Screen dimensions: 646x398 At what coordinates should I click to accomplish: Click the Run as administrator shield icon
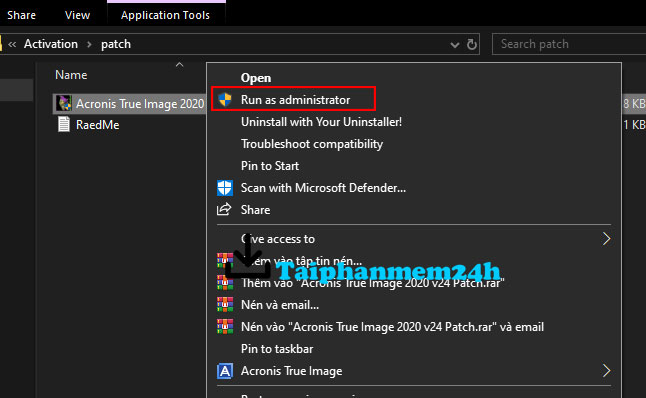(x=225, y=99)
